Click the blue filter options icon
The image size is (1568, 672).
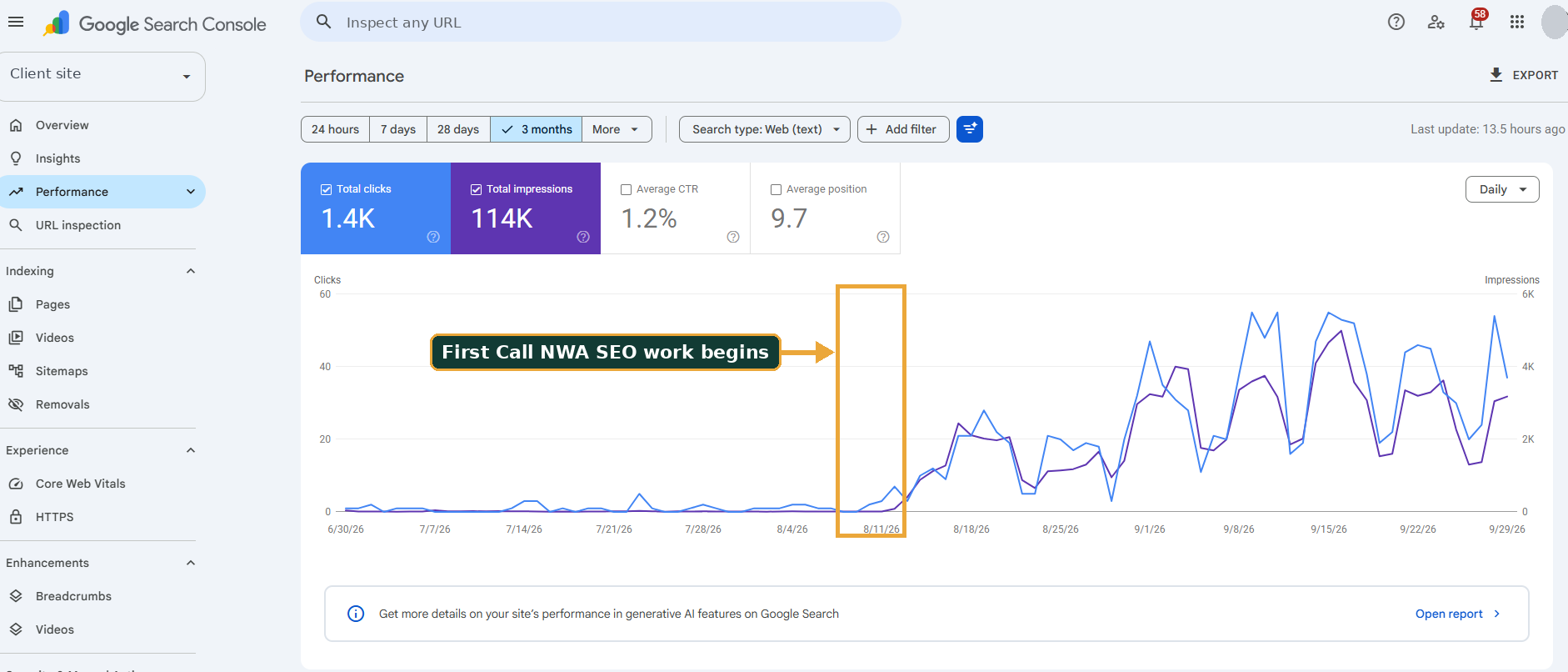click(970, 129)
